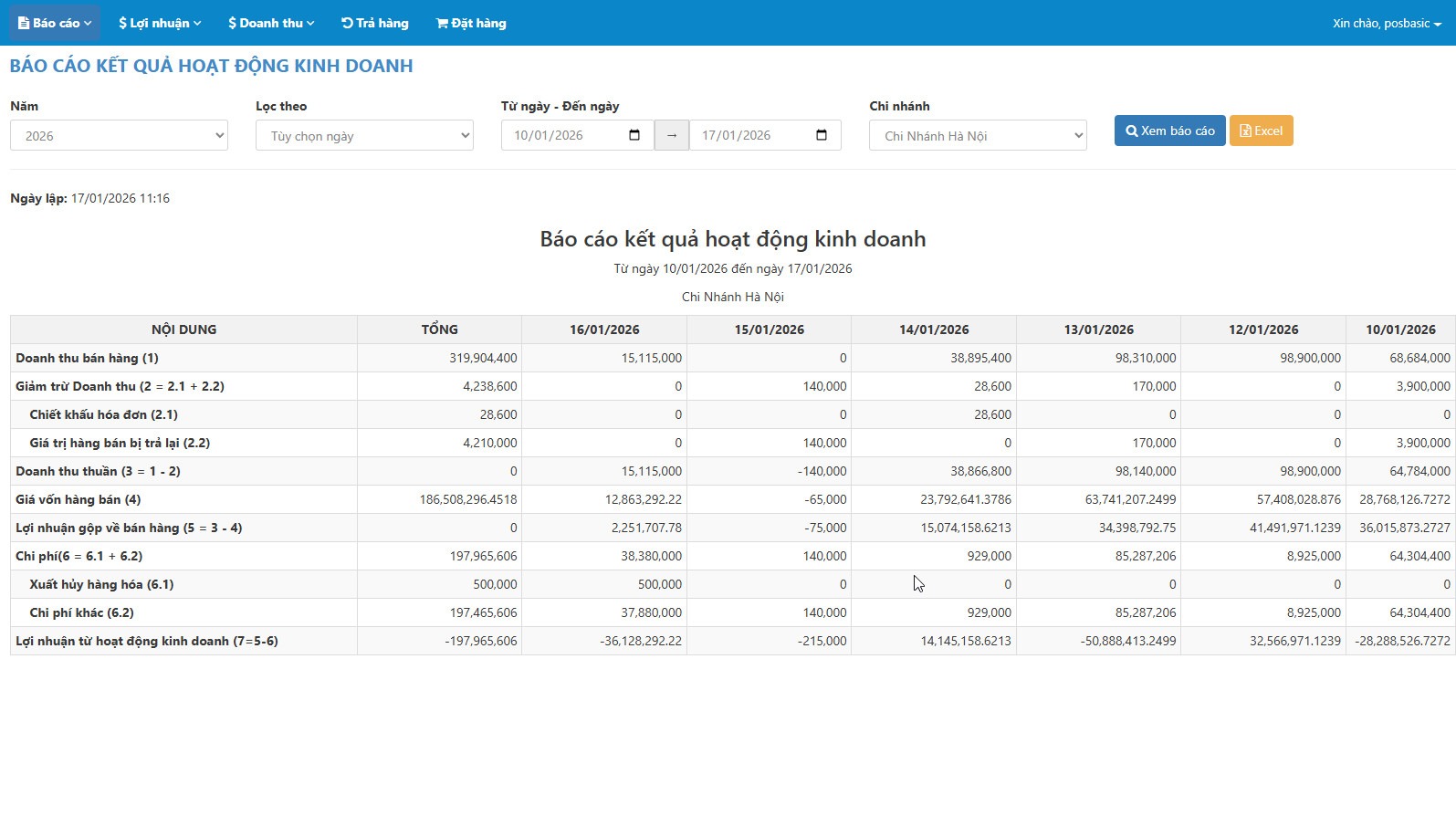The image size is (1456, 816).
Task: Go to Trả hàng page
Action: coord(375,23)
